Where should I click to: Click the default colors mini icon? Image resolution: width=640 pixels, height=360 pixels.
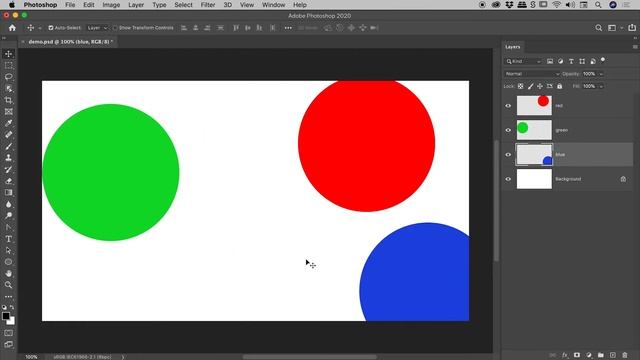tap(4, 307)
